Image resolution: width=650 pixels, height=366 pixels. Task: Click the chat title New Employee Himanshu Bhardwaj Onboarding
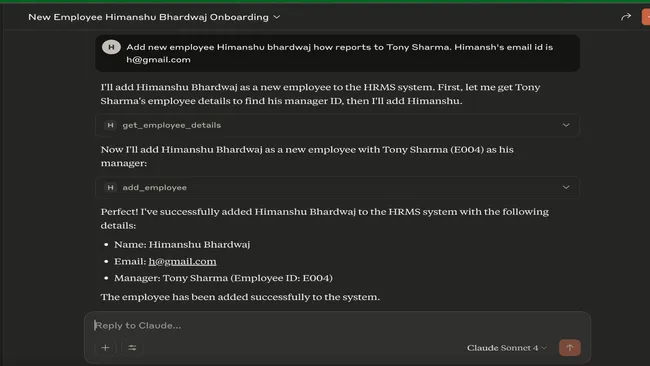tap(148, 17)
